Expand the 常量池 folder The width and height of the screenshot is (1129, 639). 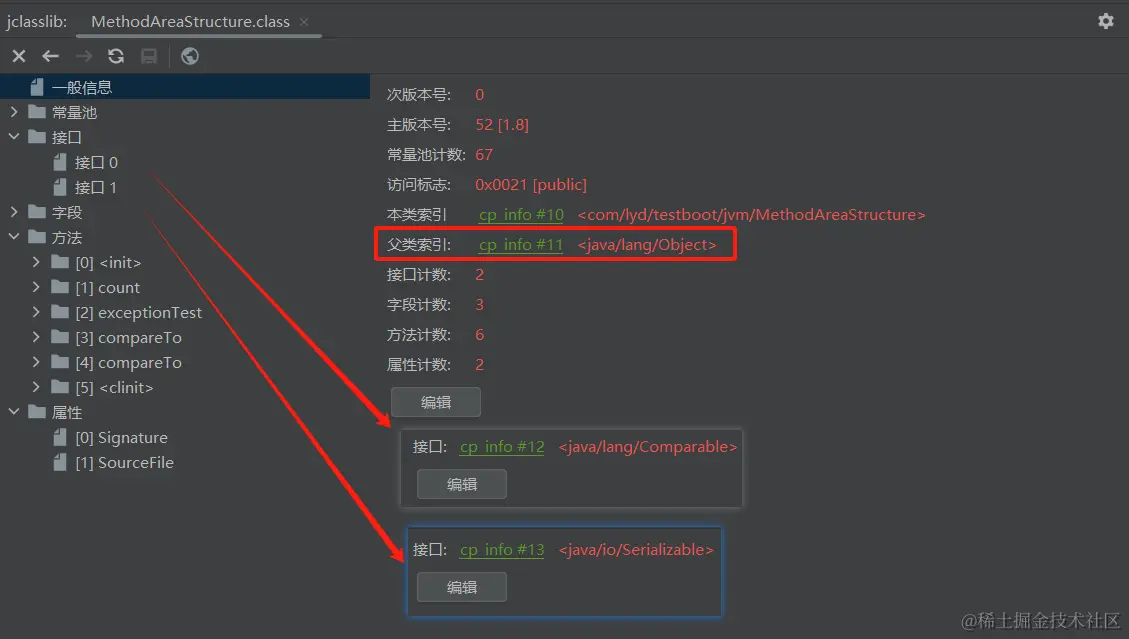pos(14,112)
